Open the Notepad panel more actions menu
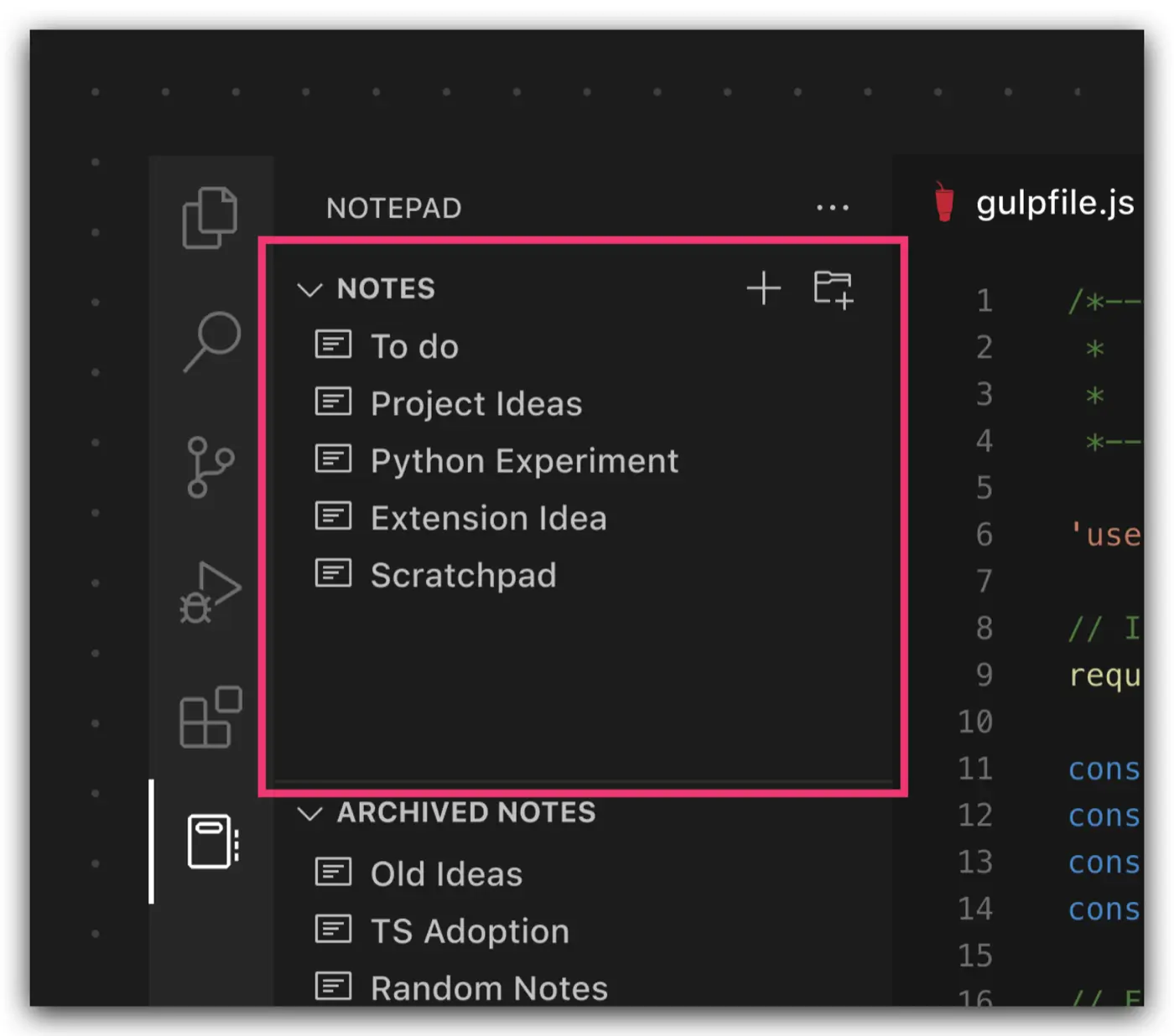1174x1036 pixels. click(x=832, y=208)
